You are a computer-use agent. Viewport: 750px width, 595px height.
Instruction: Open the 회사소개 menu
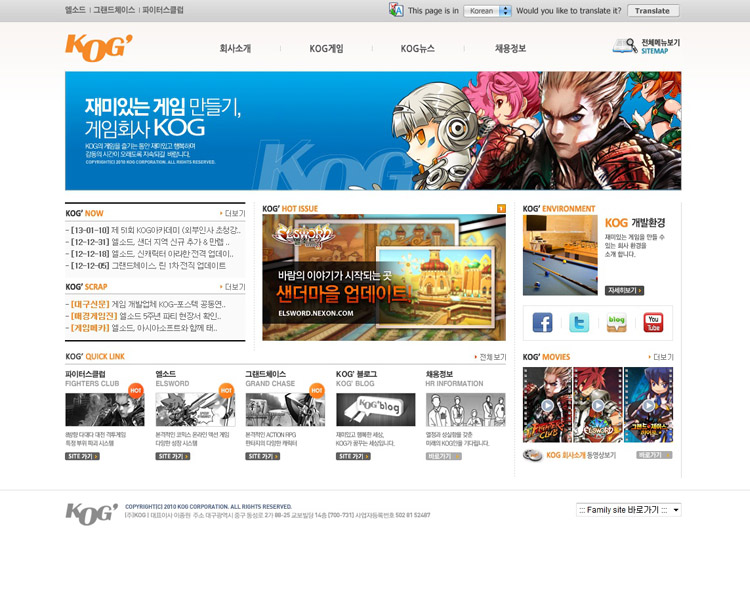click(x=235, y=48)
